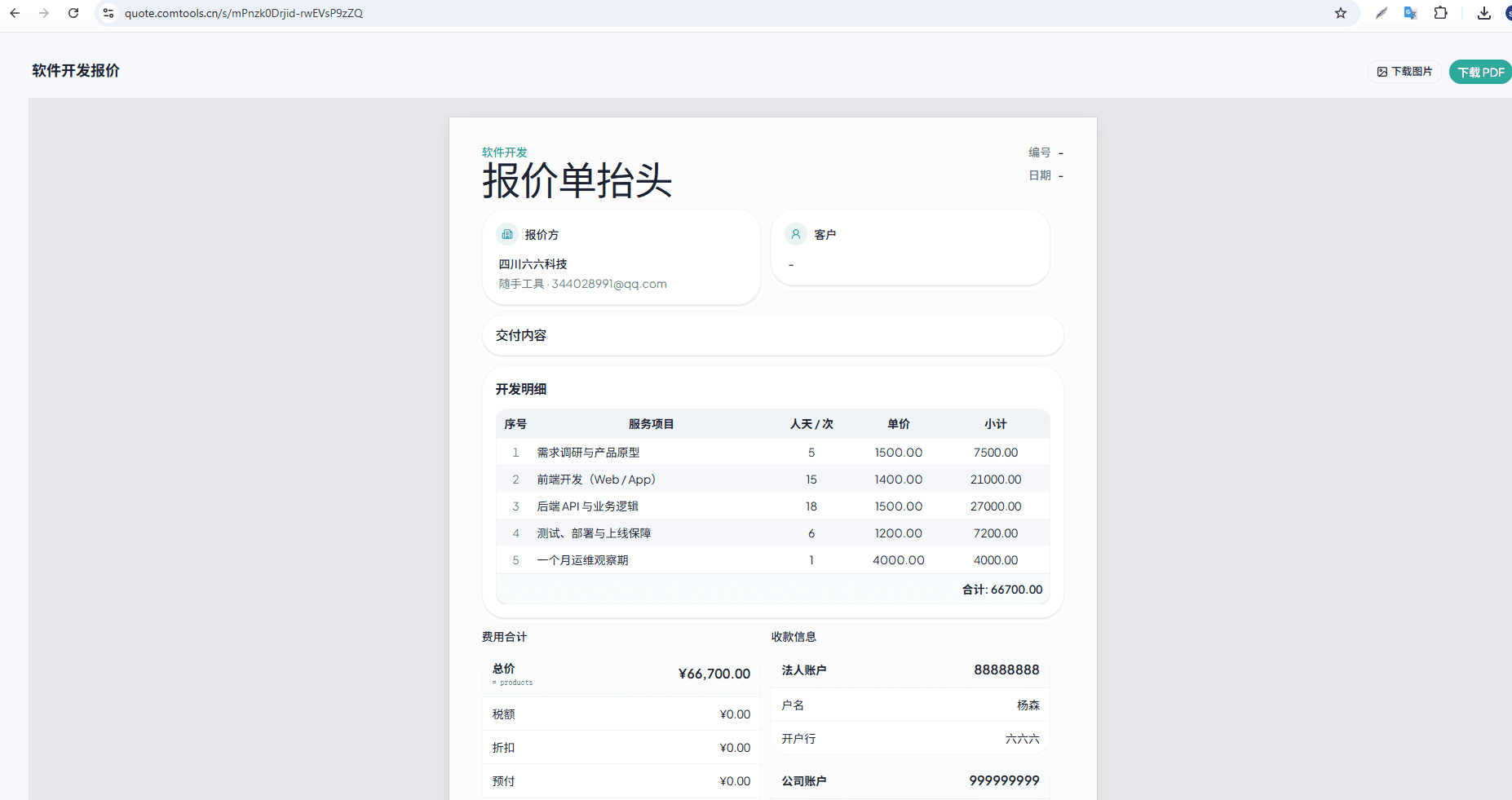Select row 一个月运维观察期
Screen dimensions: 1512x800
click(772, 560)
